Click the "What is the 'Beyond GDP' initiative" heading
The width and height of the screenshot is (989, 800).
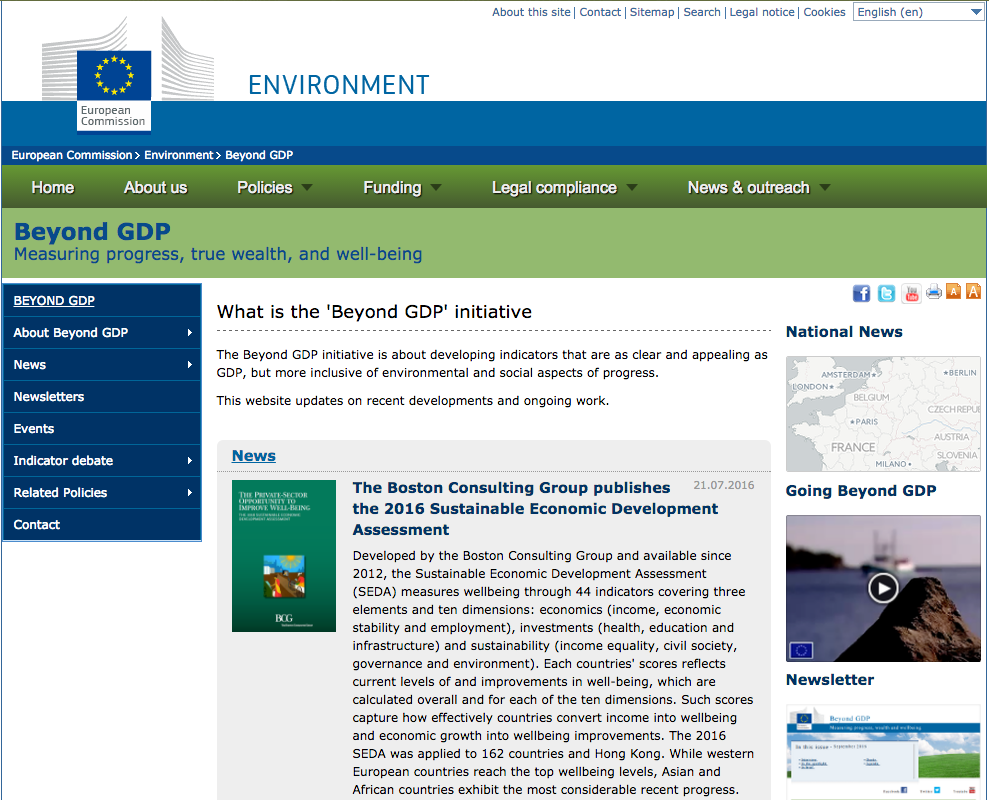[374, 312]
